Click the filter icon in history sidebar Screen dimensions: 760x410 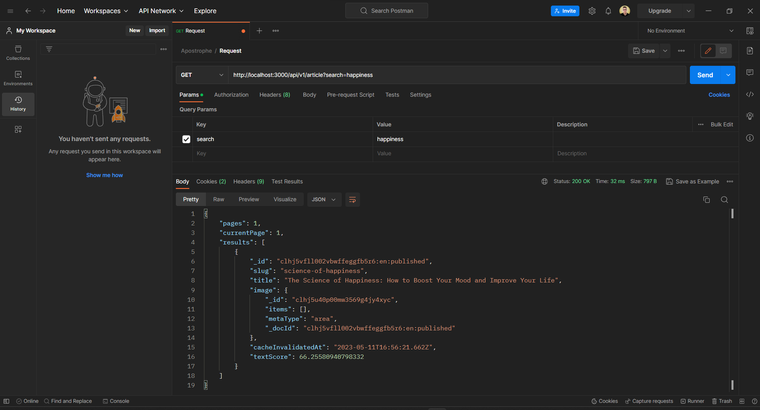pyautogui.click(x=49, y=49)
